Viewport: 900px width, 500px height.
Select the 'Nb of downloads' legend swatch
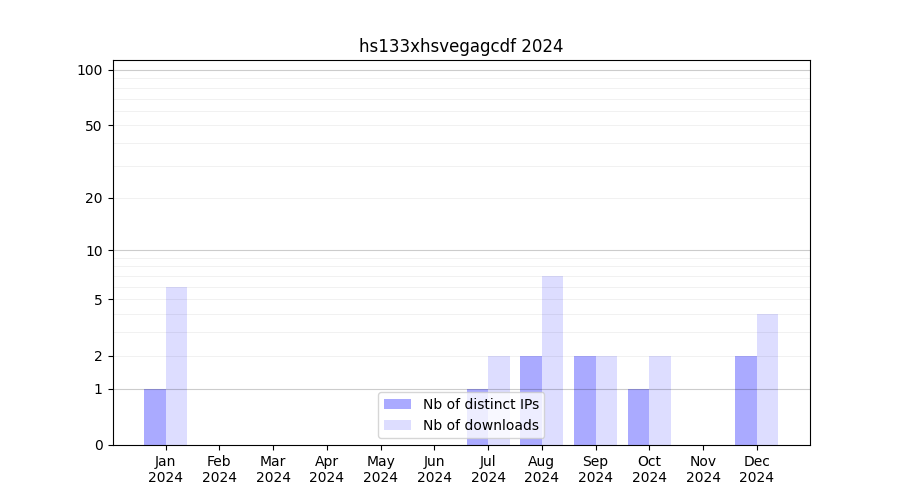[397, 425]
